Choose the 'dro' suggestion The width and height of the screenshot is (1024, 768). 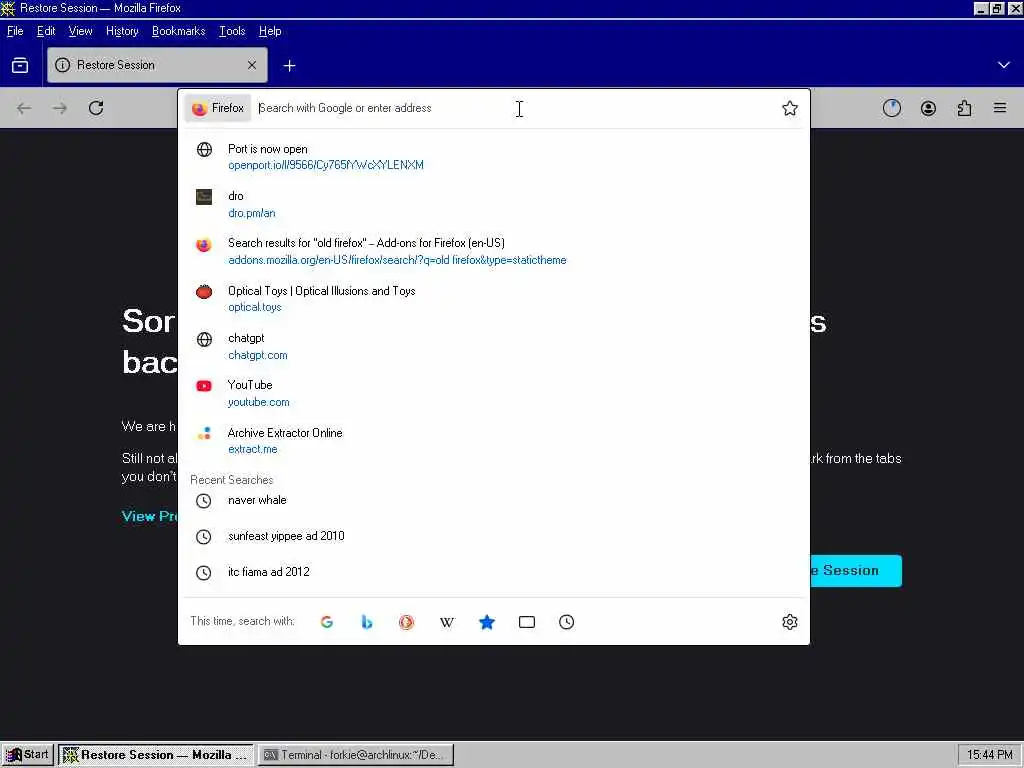[494, 204]
